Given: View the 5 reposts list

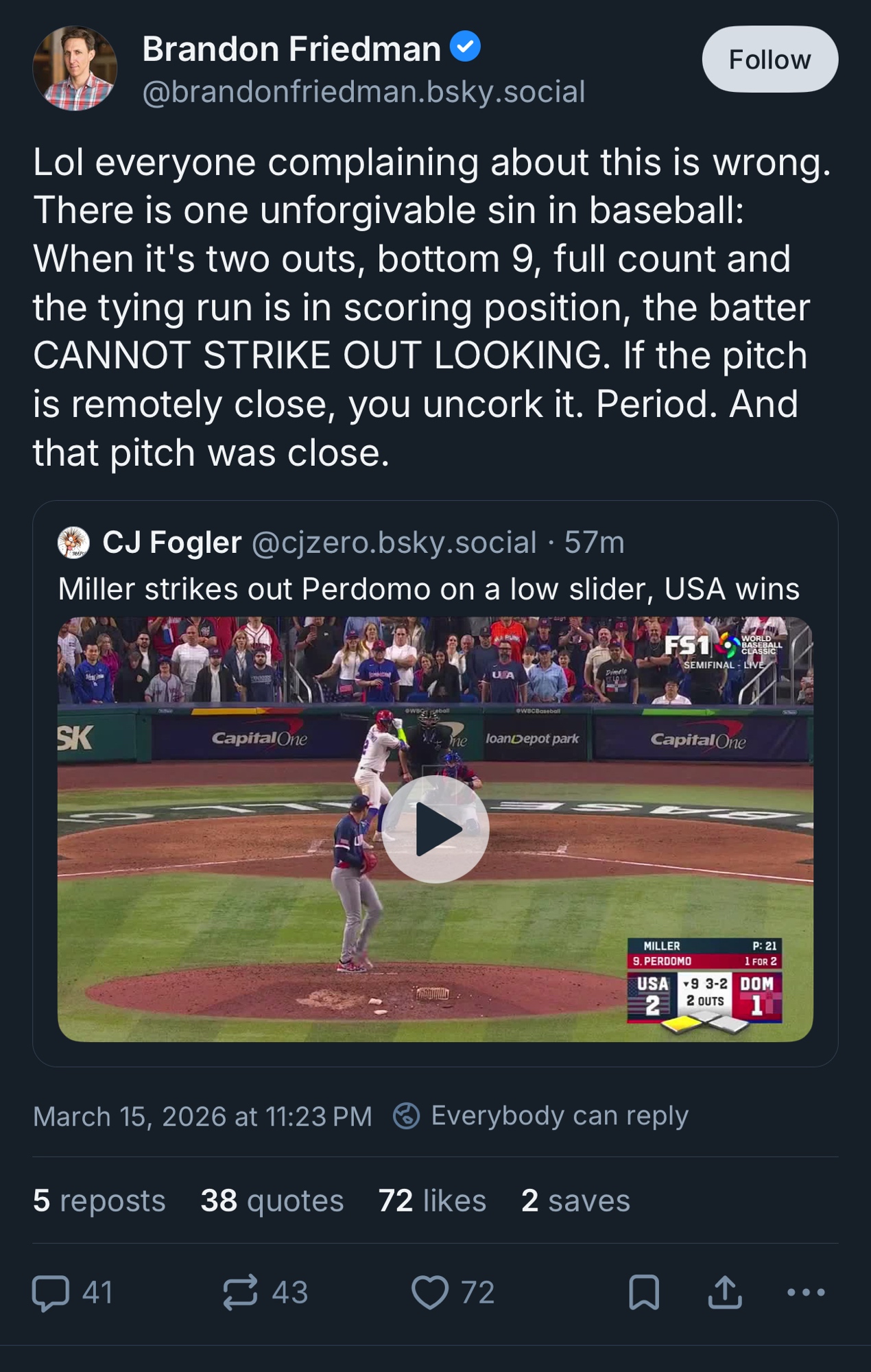Looking at the screenshot, I should 99,1200.
